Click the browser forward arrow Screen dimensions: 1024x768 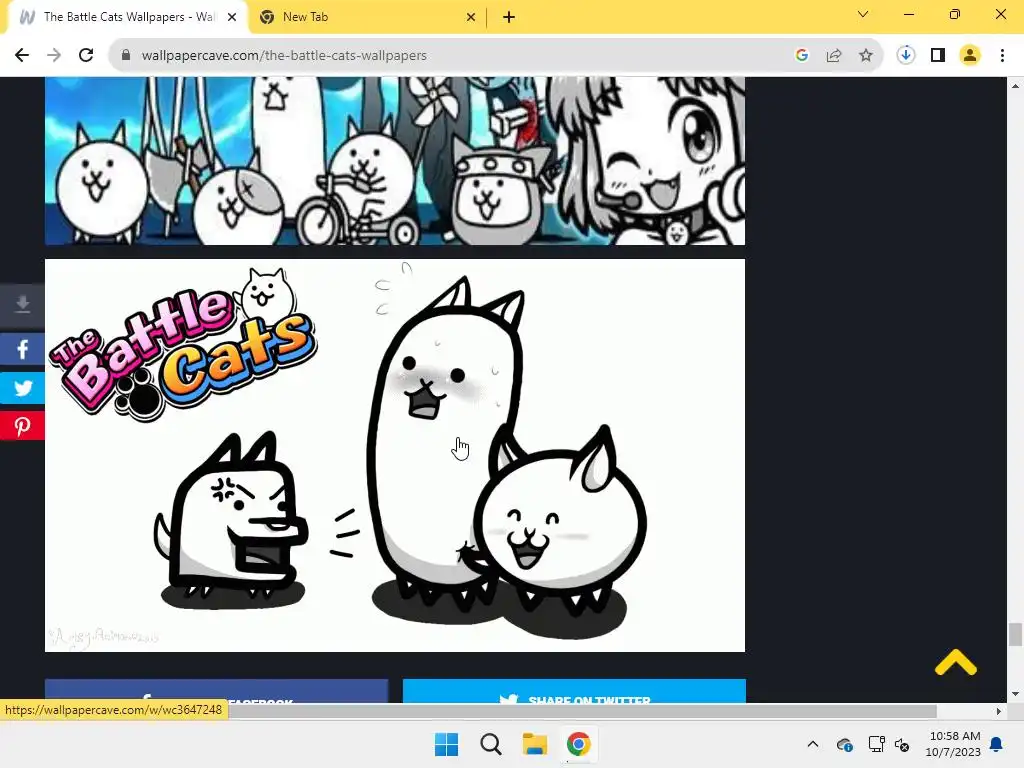54,56
